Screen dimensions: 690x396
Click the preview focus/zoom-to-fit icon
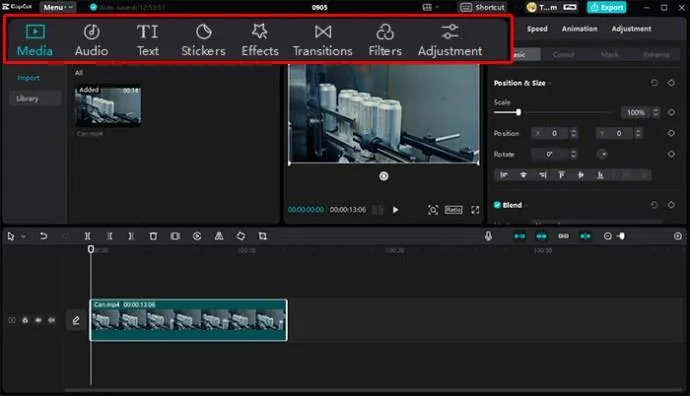(x=433, y=210)
